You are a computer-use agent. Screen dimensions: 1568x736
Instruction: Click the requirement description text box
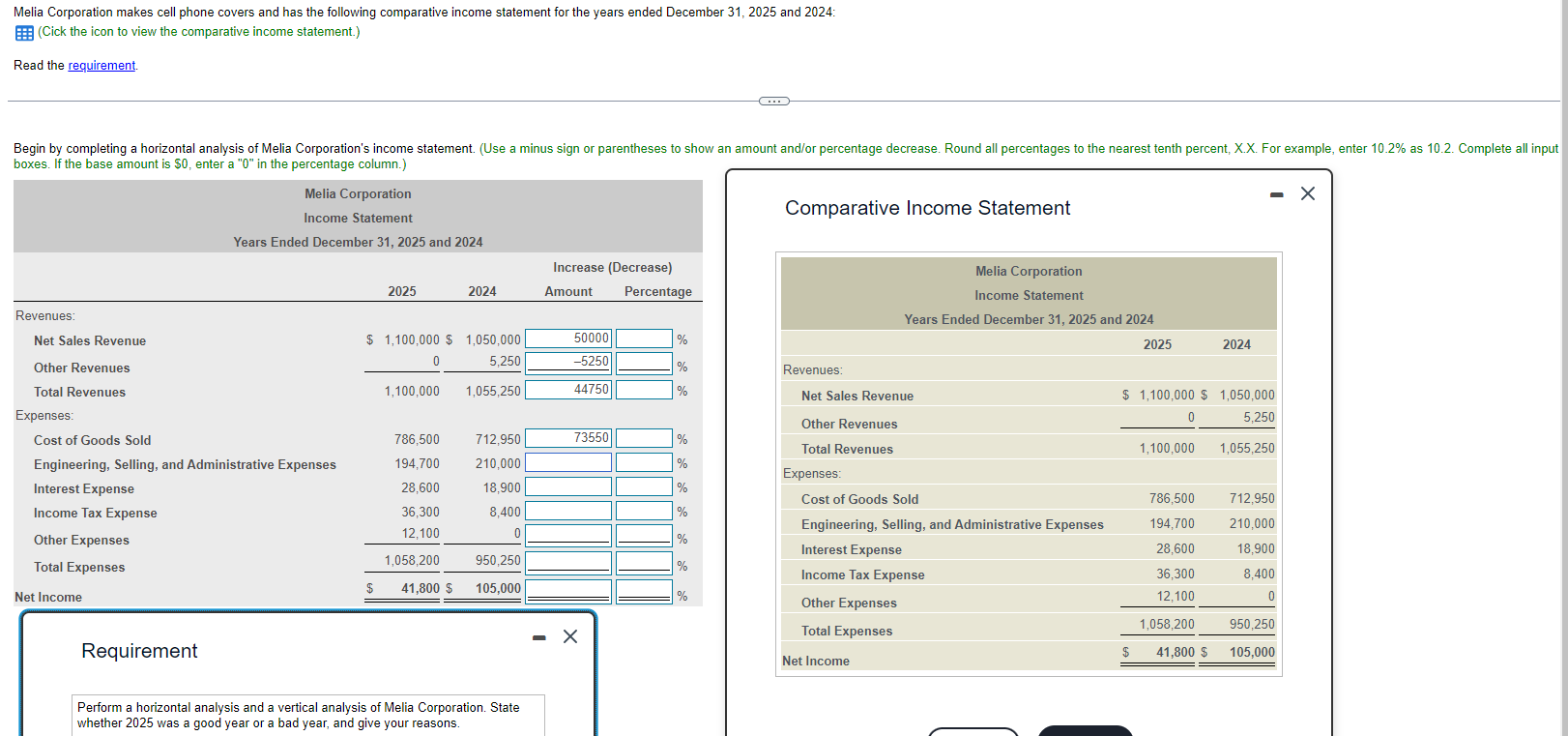click(308, 716)
